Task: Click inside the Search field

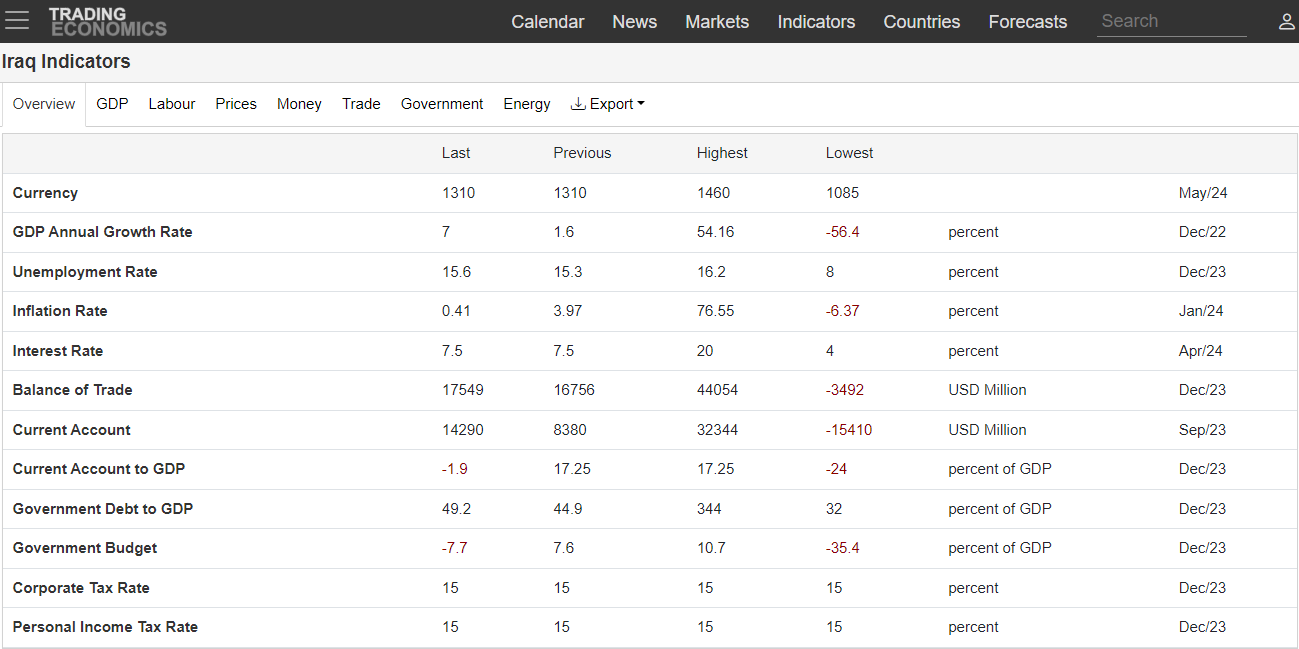Action: (x=1172, y=21)
